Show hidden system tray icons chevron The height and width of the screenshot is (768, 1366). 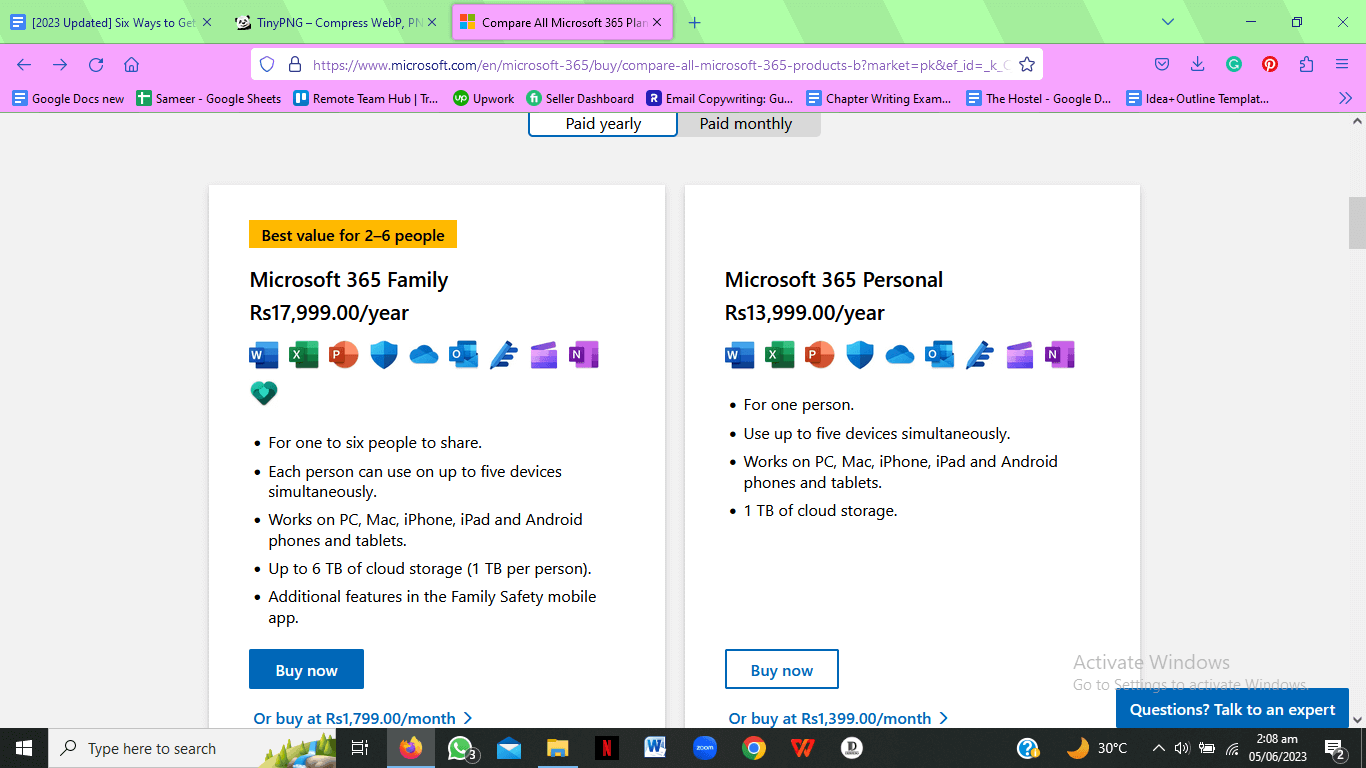pos(1158,748)
